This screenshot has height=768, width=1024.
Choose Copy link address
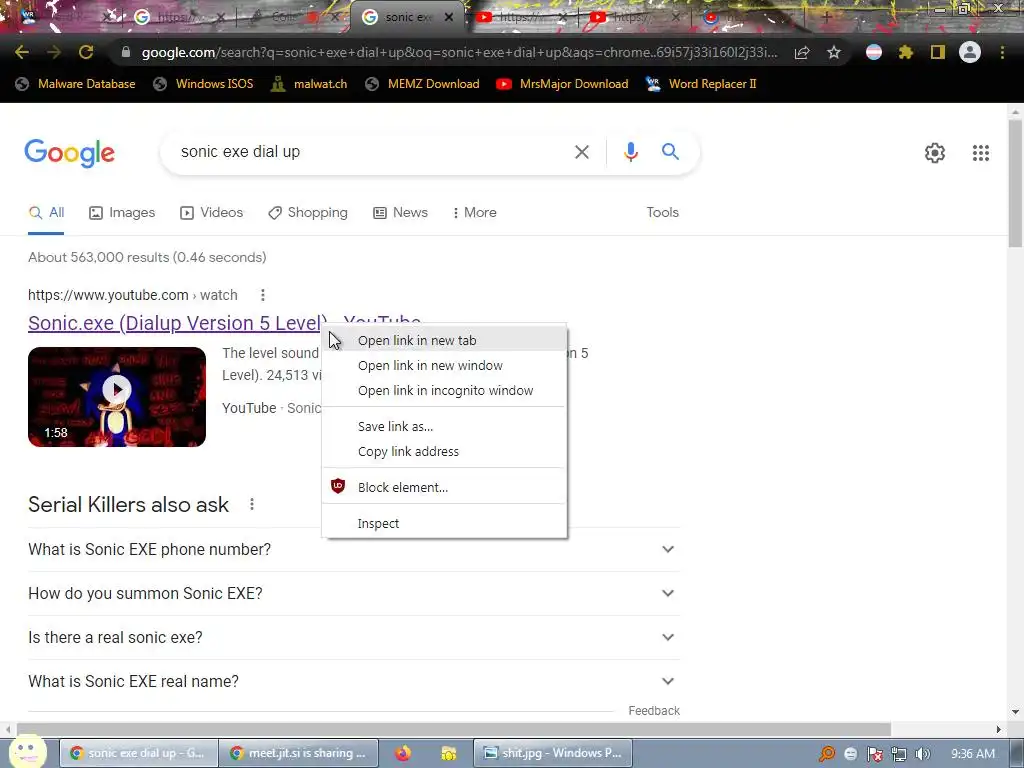445,451
